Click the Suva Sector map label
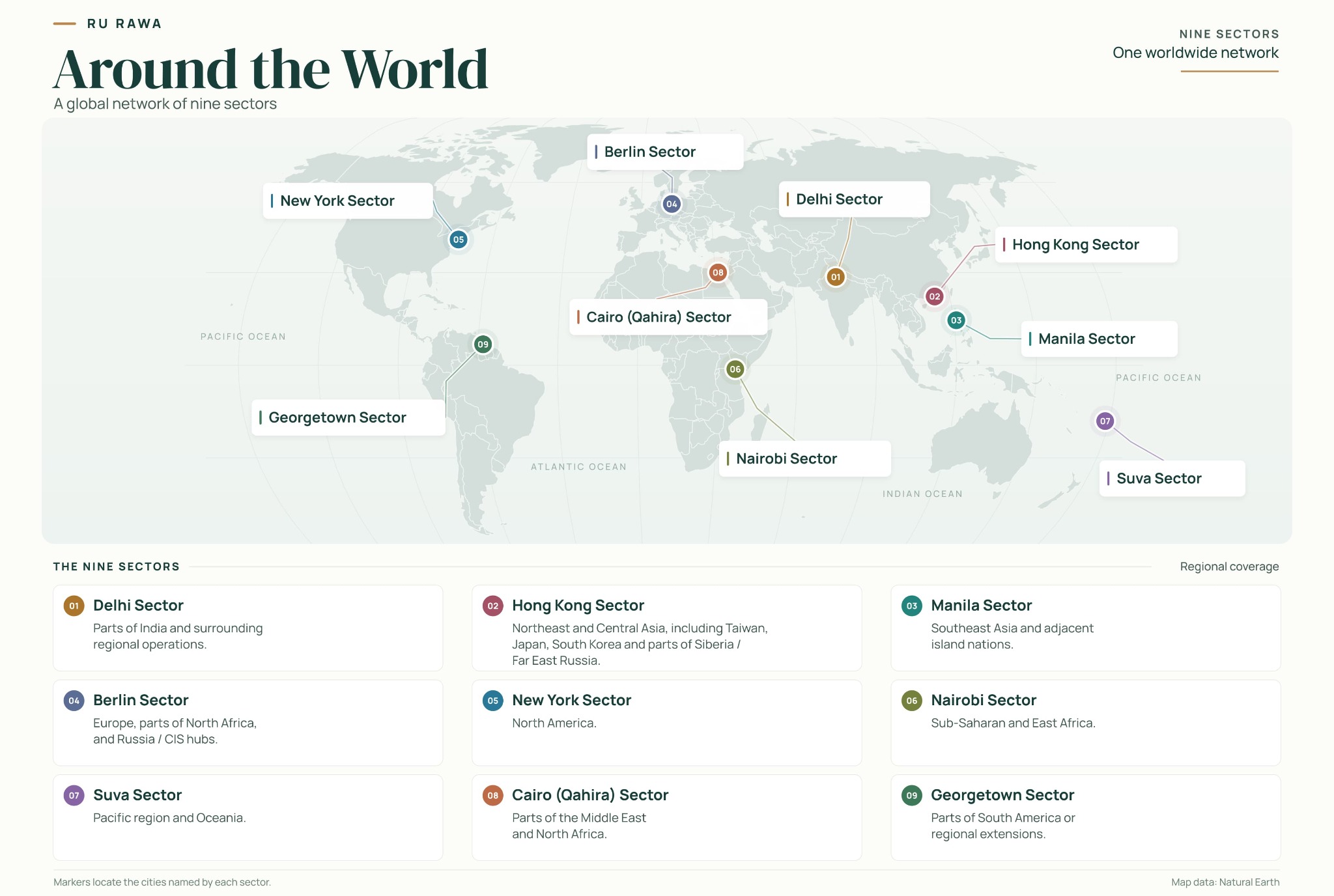The image size is (1334, 896). (1172, 479)
